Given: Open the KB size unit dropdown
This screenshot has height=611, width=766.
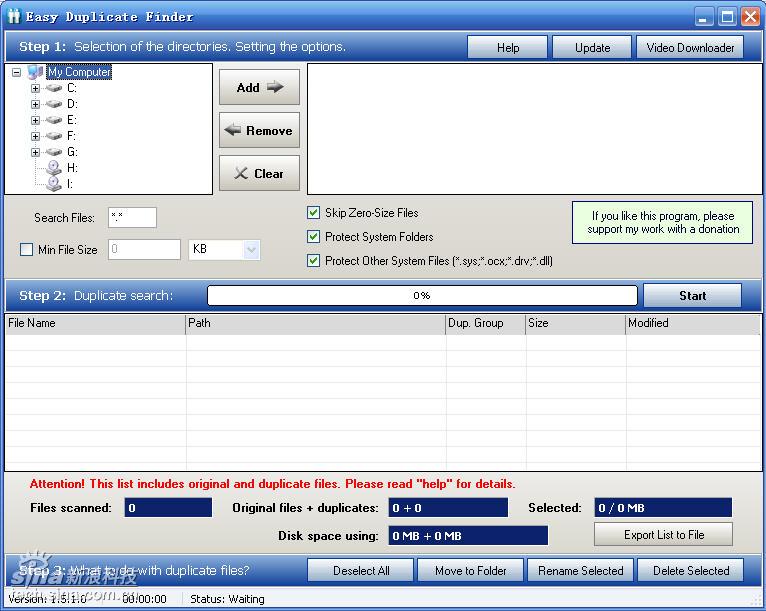Looking at the screenshot, I should [251, 250].
